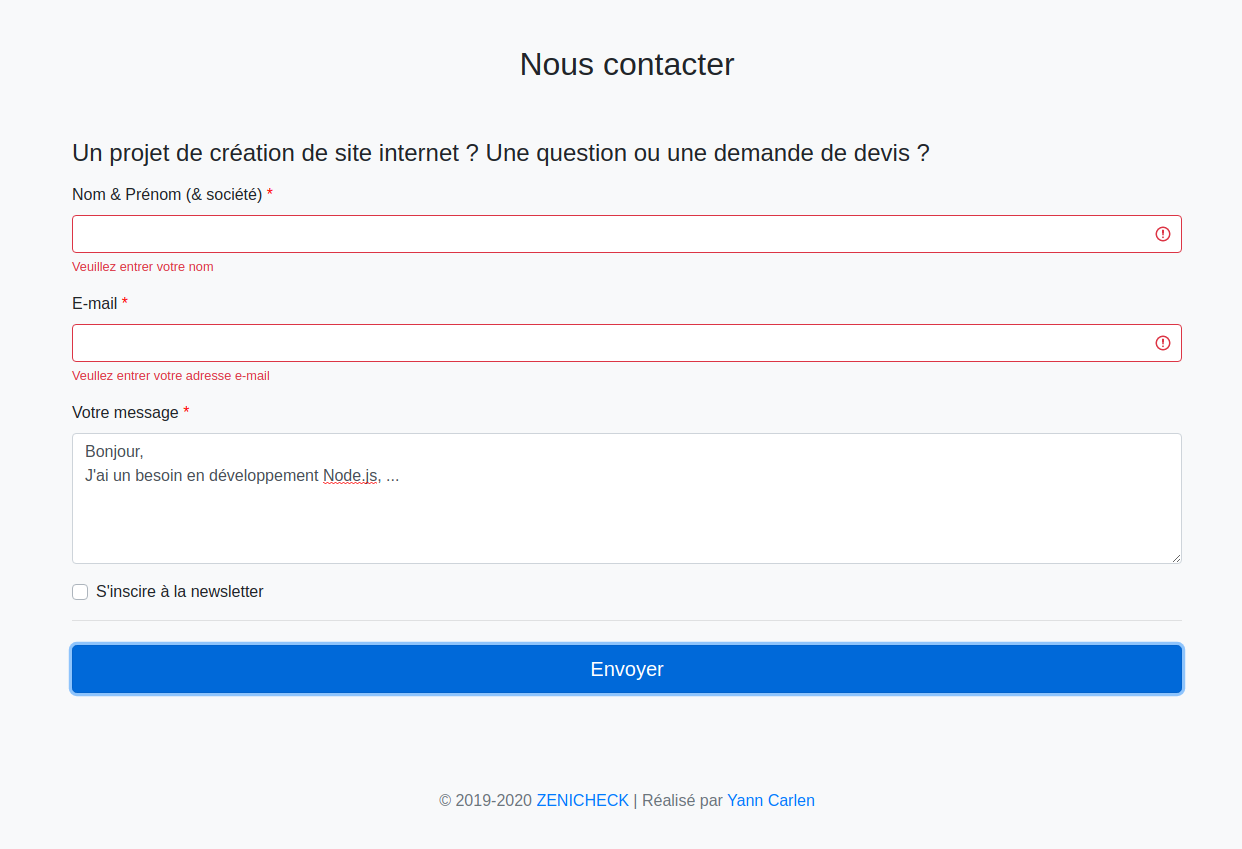The height and width of the screenshot is (849, 1242).
Task: Click the "E-mail" field label
Action: click(95, 303)
